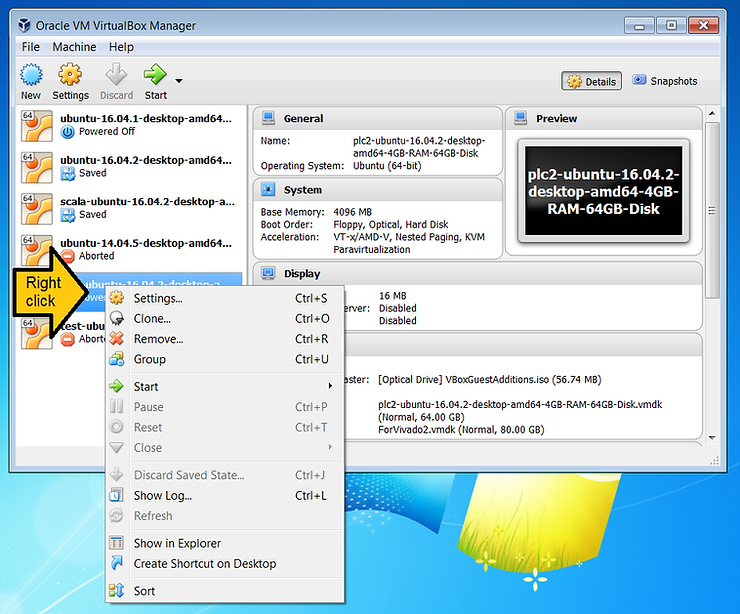740x614 pixels.
Task: Select the ubuntu-14.04.5-desktop-amd64 Aborted VM
Action: click(131, 250)
